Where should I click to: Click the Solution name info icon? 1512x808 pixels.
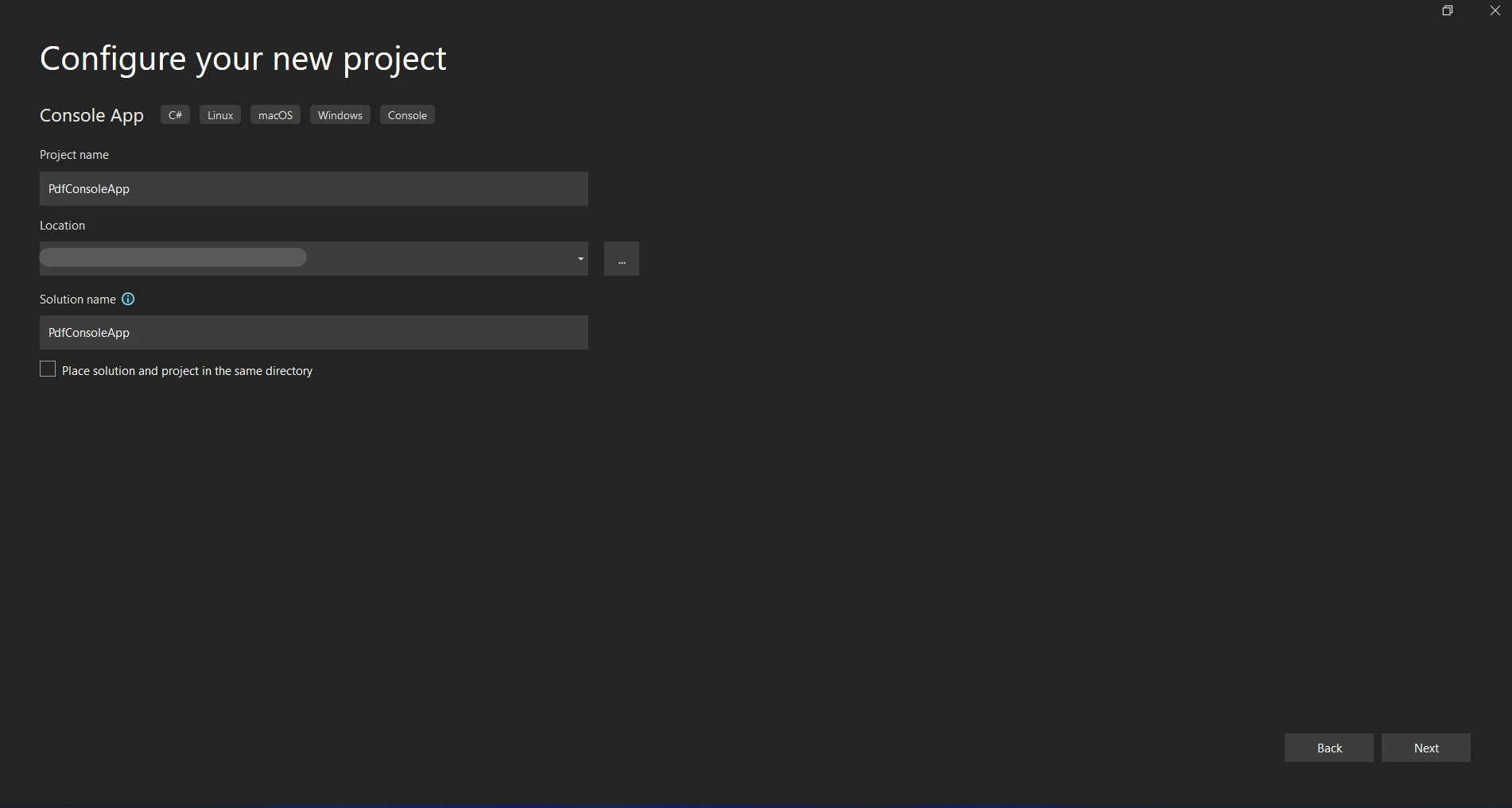[x=128, y=299]
